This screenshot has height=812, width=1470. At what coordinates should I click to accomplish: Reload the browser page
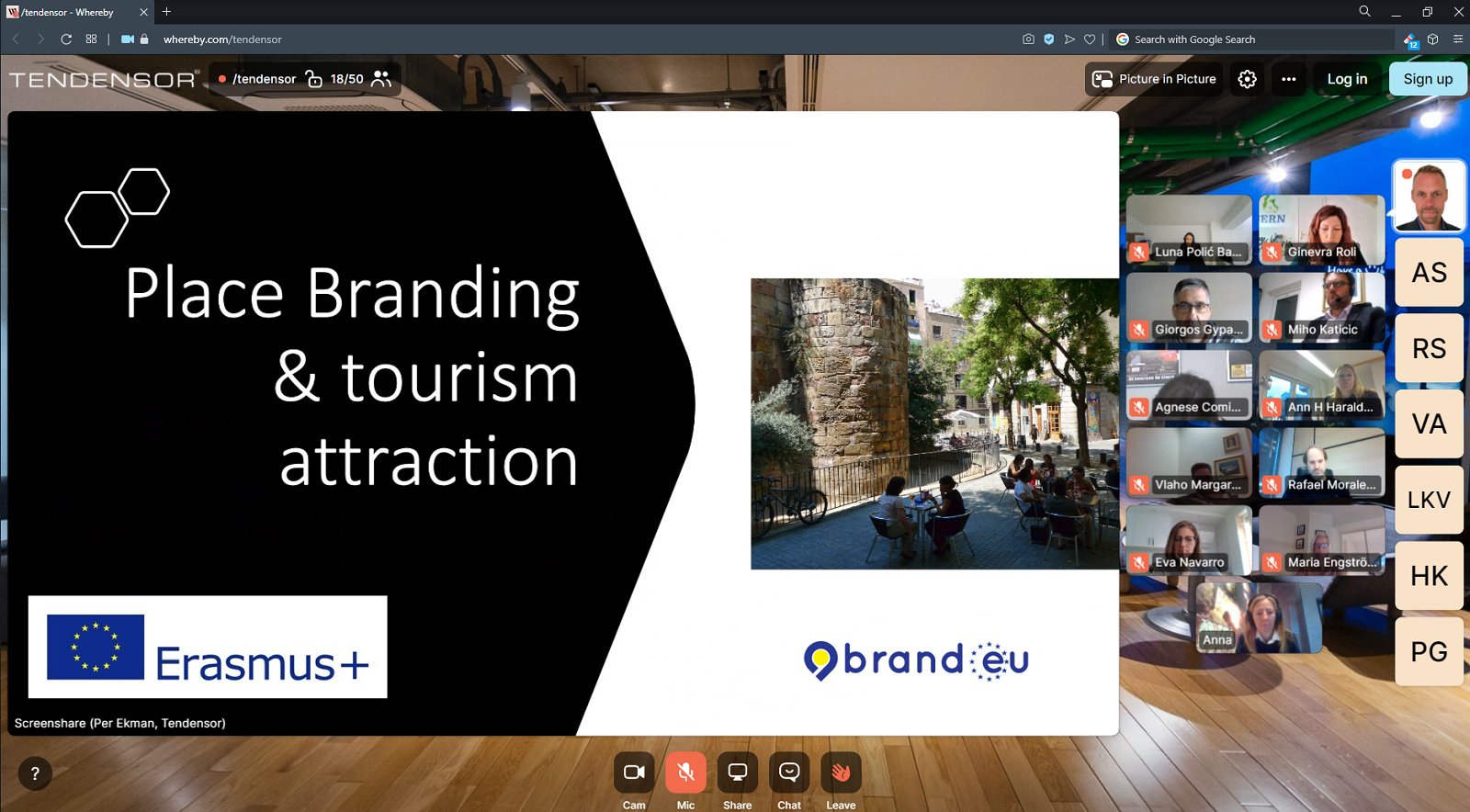click(66, 39)
